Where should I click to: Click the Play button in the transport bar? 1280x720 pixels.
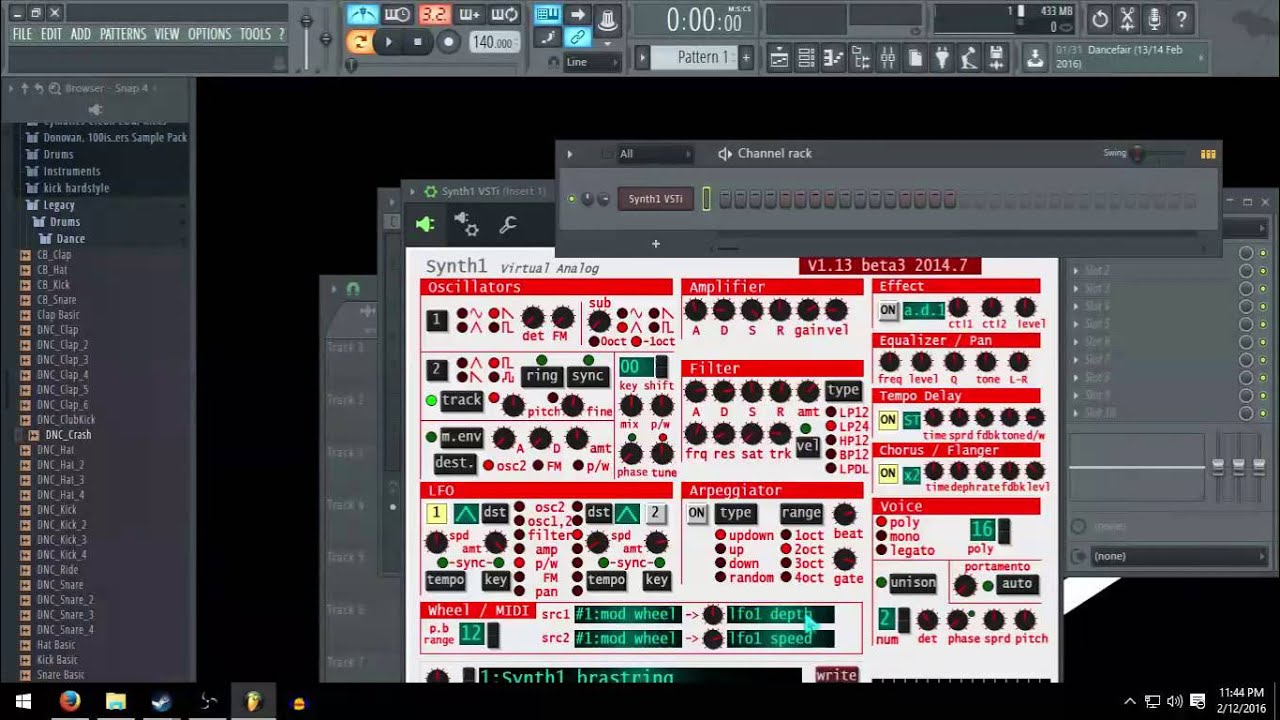389,42
